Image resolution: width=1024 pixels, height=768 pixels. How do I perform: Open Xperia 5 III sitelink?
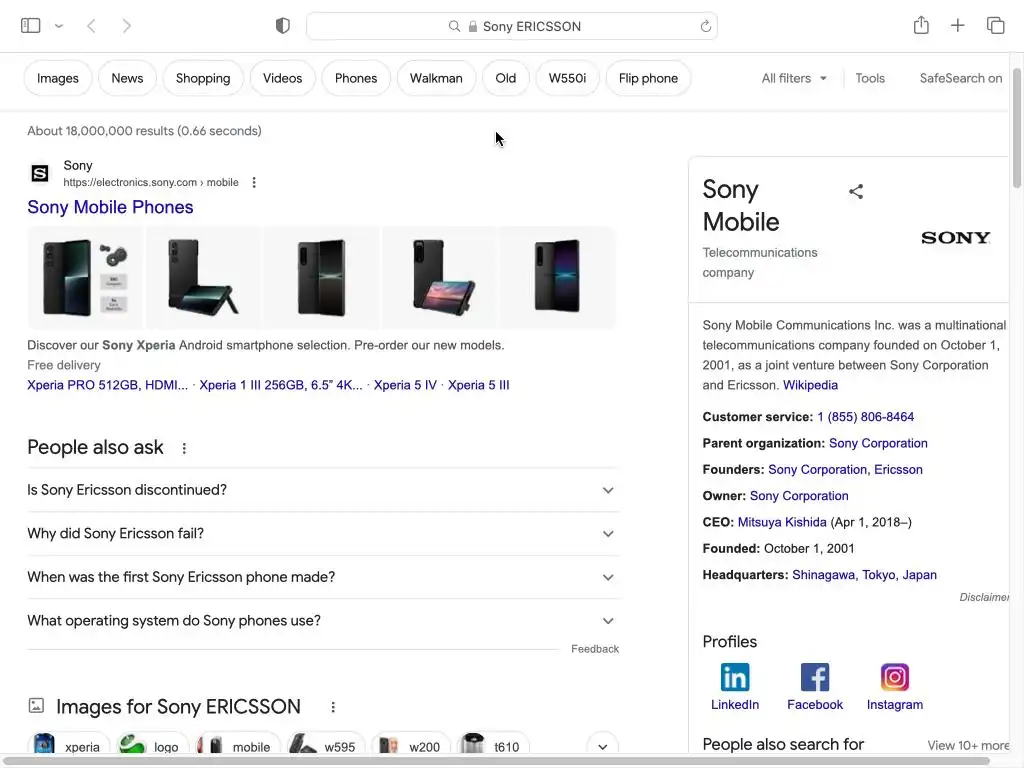click(x=479, y=385)
